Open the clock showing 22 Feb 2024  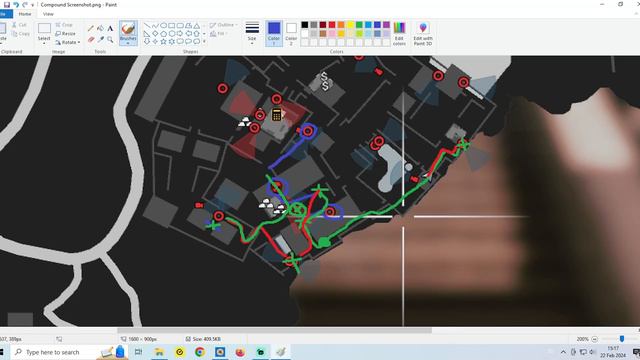(x=613, y=352)
